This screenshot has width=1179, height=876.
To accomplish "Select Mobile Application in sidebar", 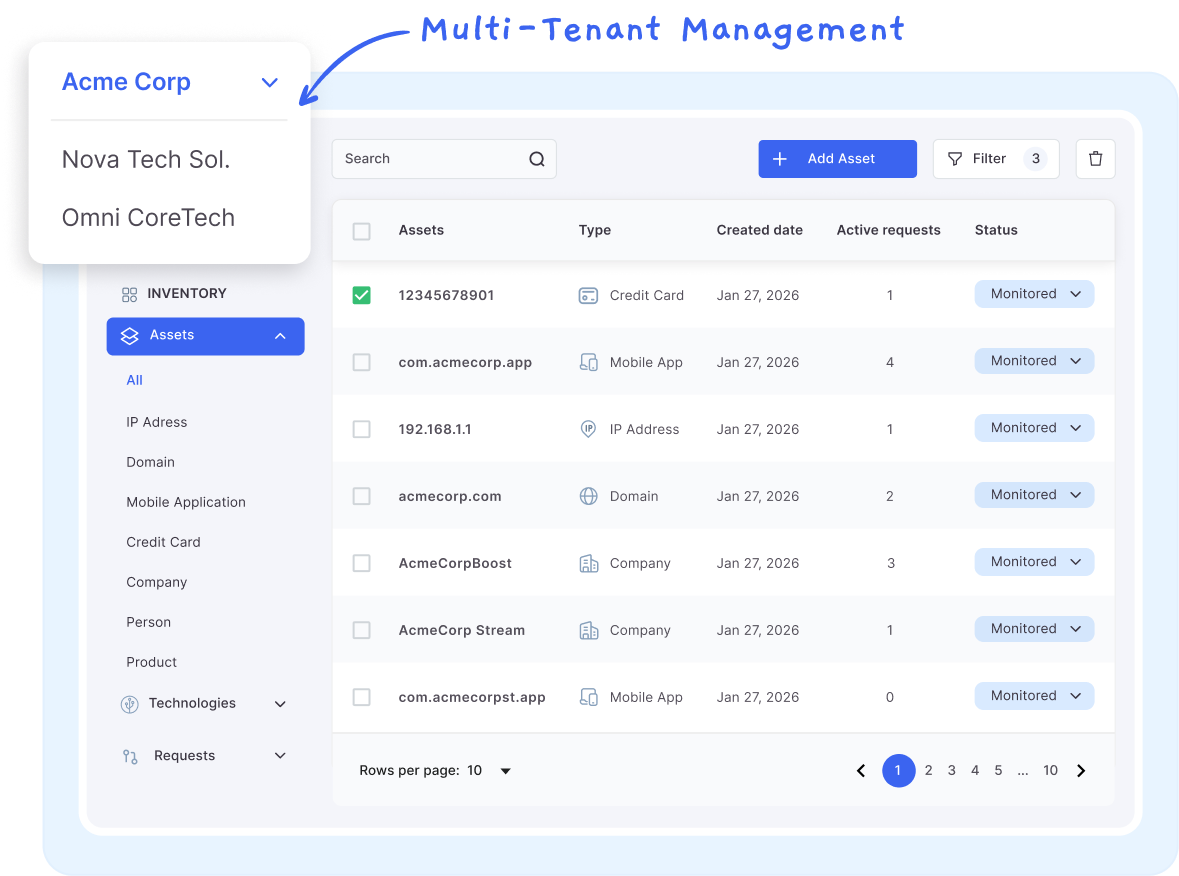I will click(x=186, y=502).
